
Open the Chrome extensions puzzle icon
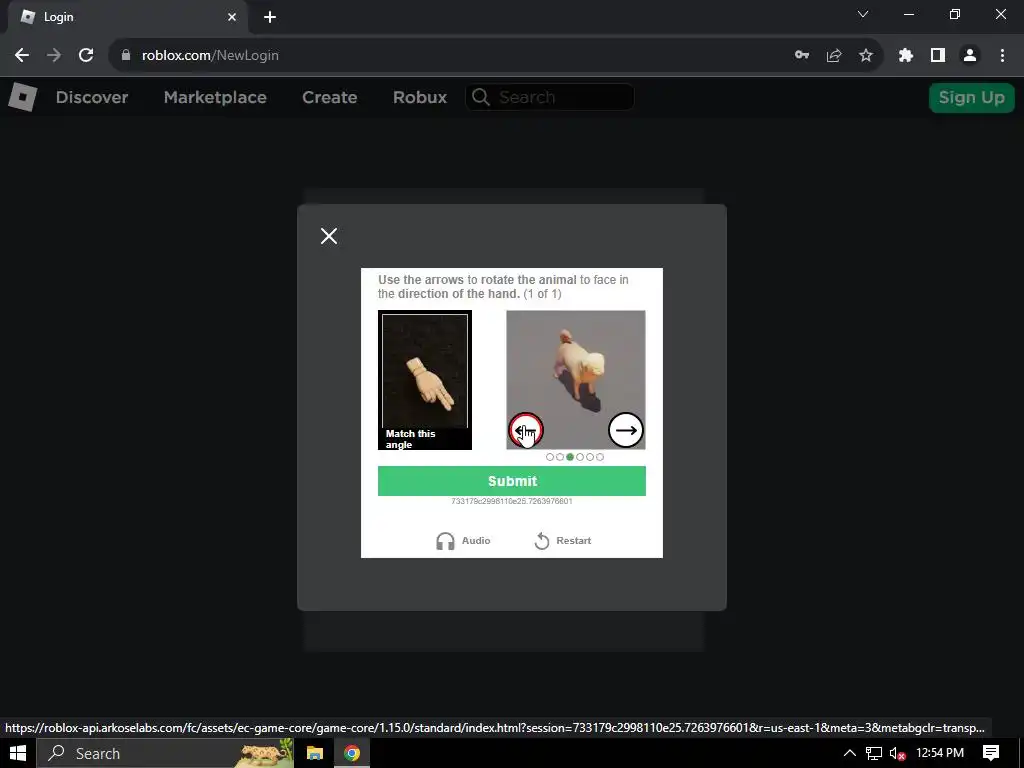click(906, 56)
